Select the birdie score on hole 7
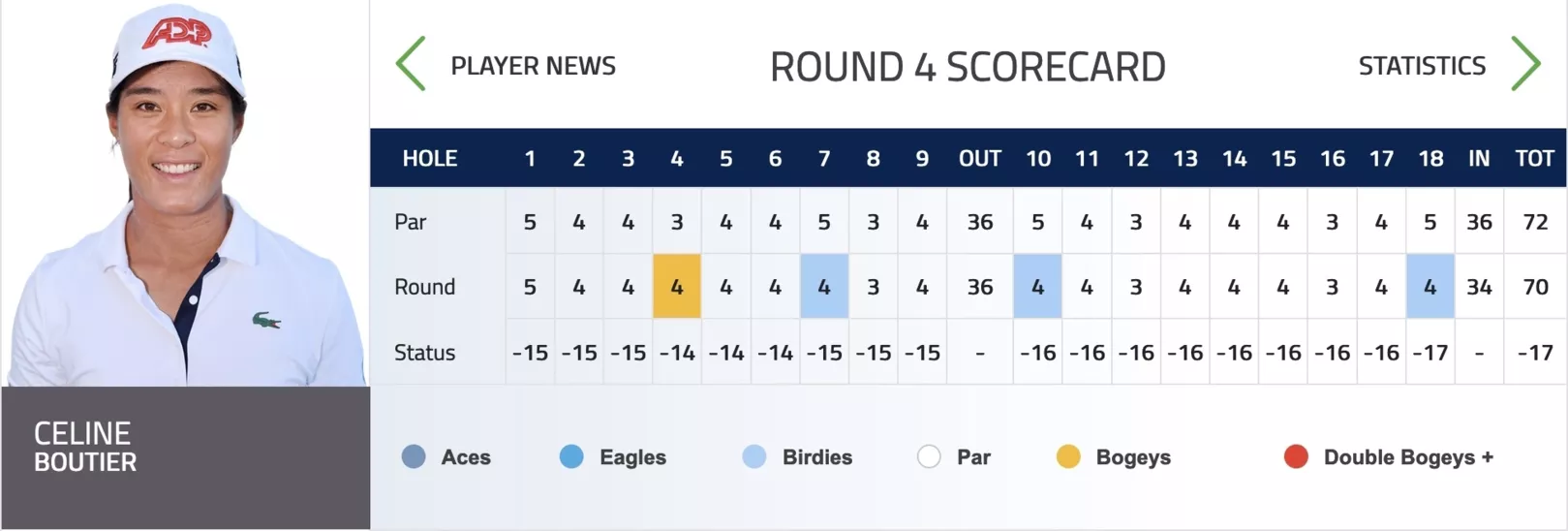 tap(824, 287)
